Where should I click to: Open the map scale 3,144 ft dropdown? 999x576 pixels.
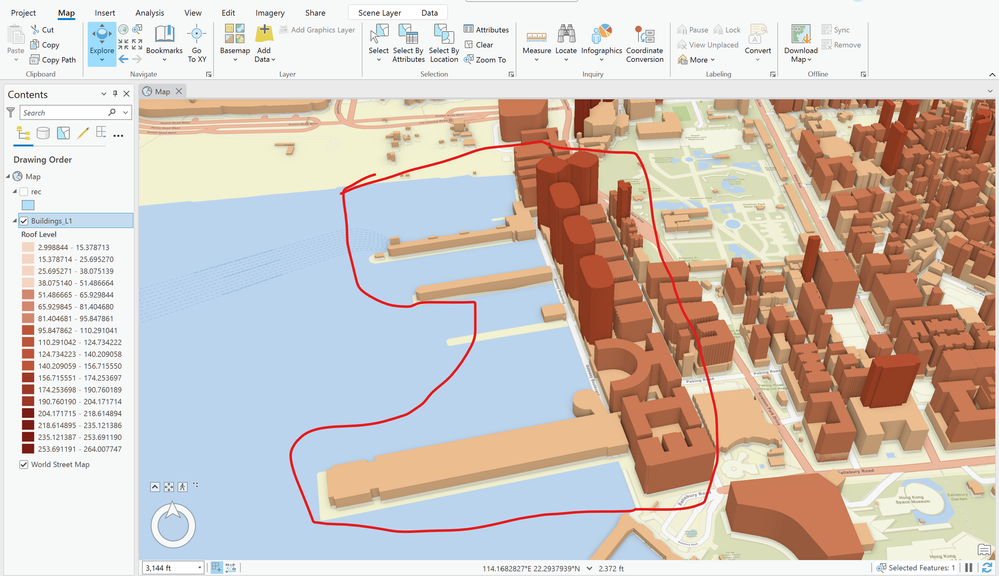click(x=199, y=568)
